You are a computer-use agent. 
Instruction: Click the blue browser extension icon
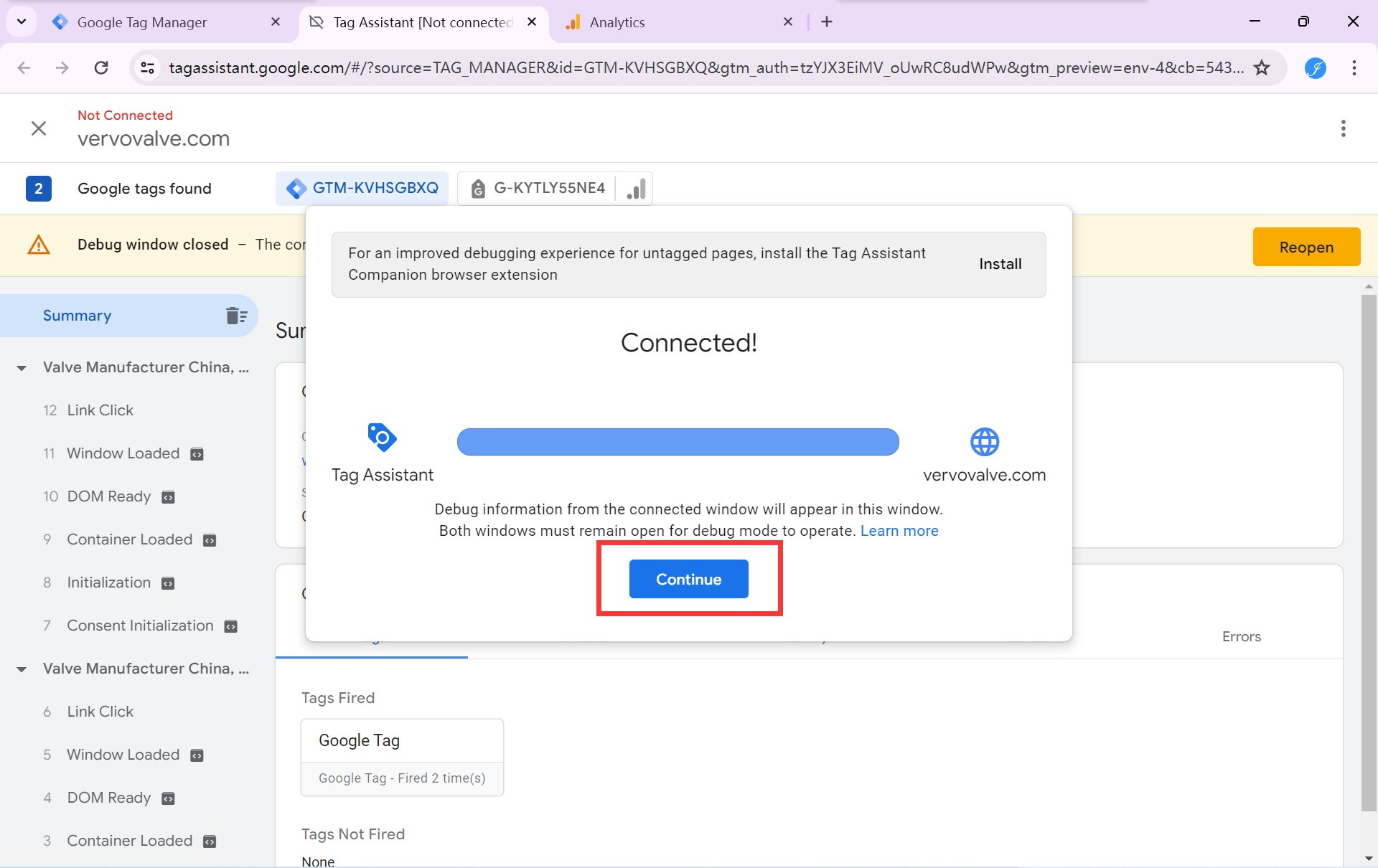click(1315, 67)
